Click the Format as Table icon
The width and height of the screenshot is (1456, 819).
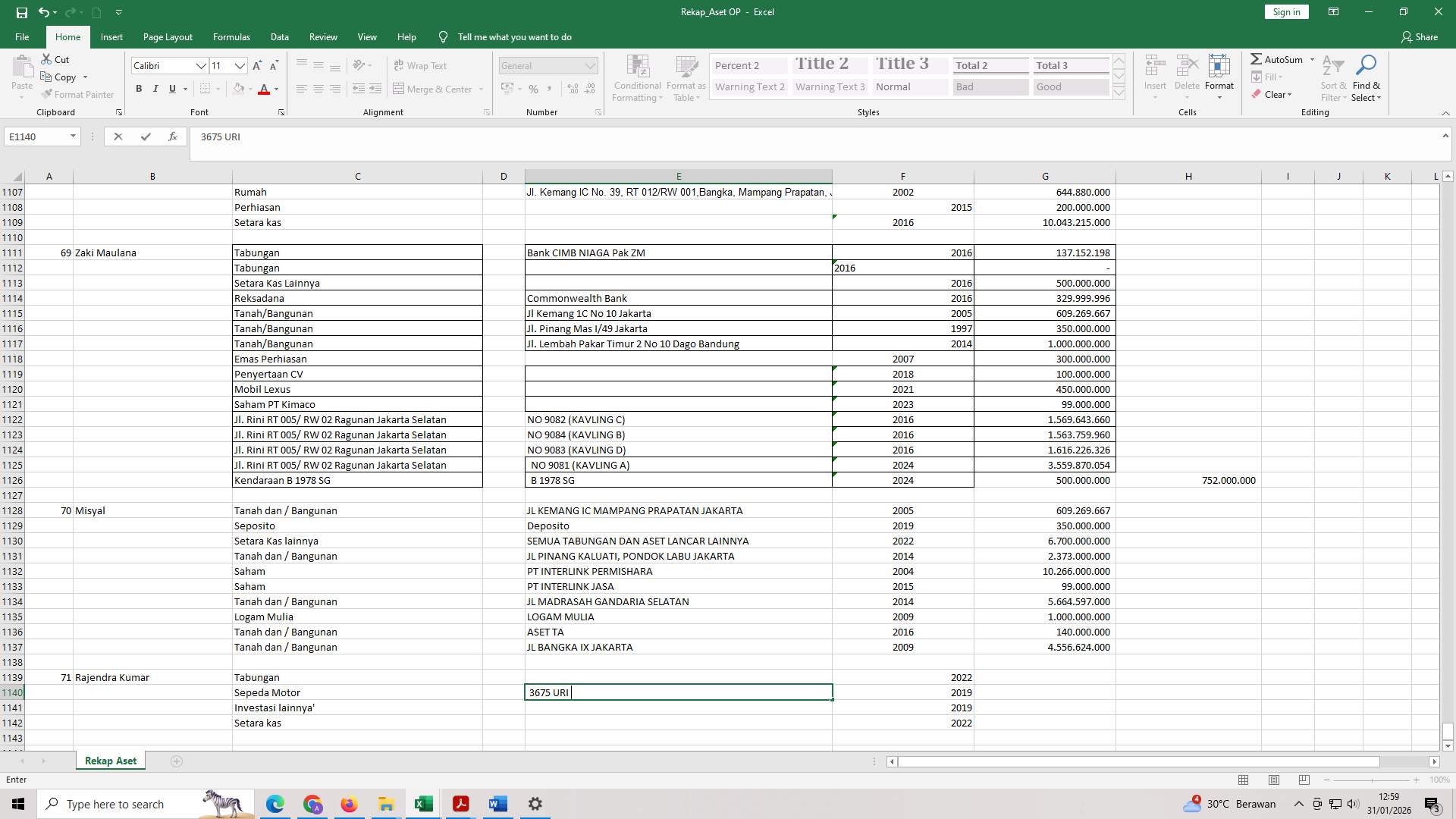[x=685, y=78]
